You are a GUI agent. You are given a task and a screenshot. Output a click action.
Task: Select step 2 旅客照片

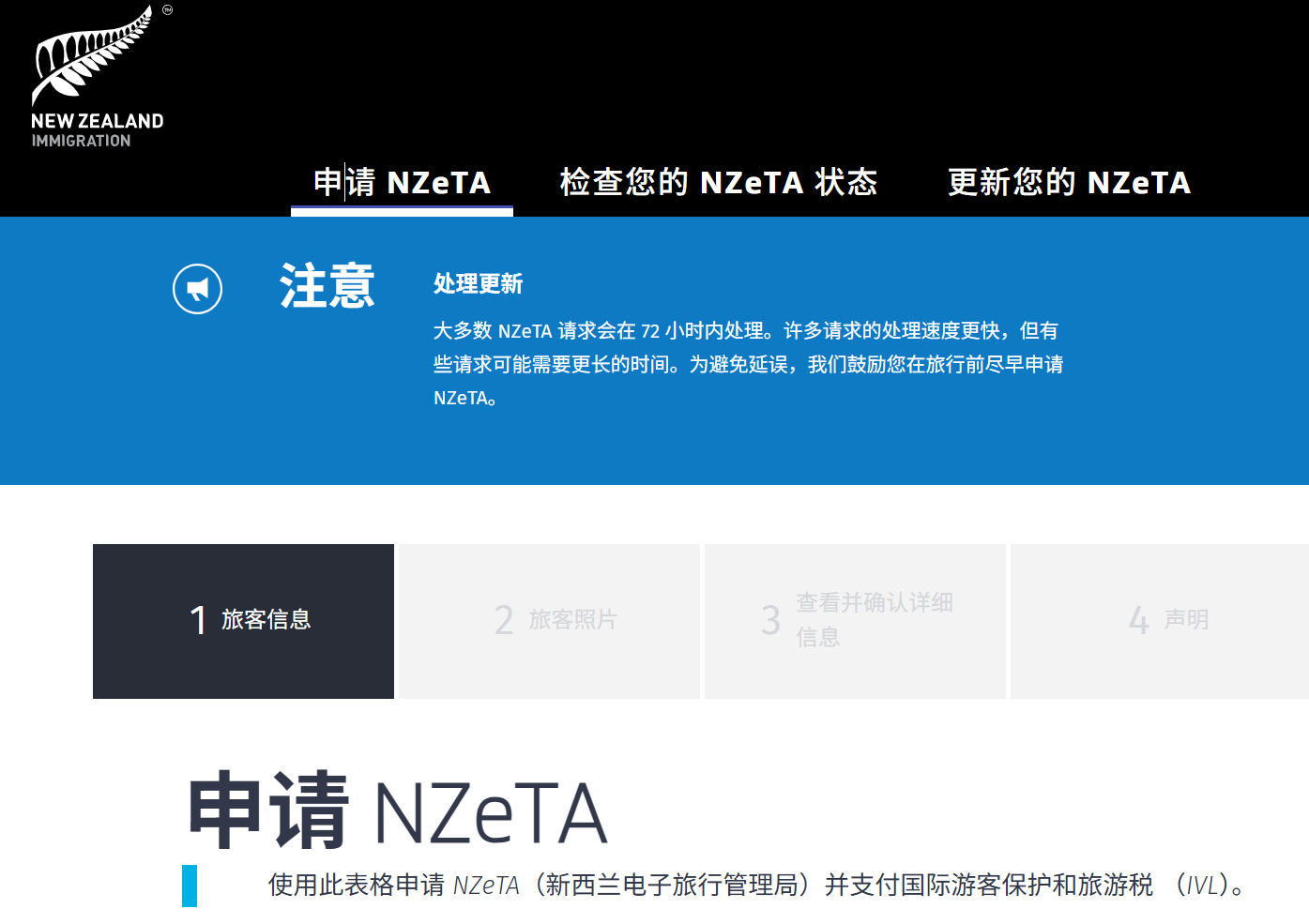[x=549, y=621]
